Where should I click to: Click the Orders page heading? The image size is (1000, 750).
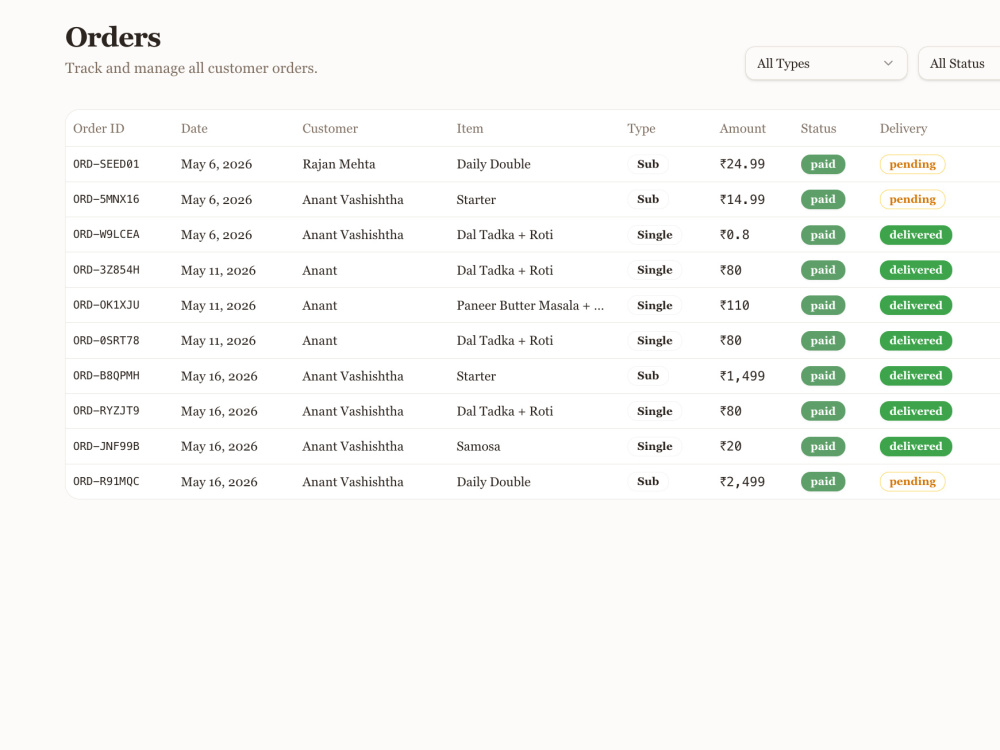[113, 37]
